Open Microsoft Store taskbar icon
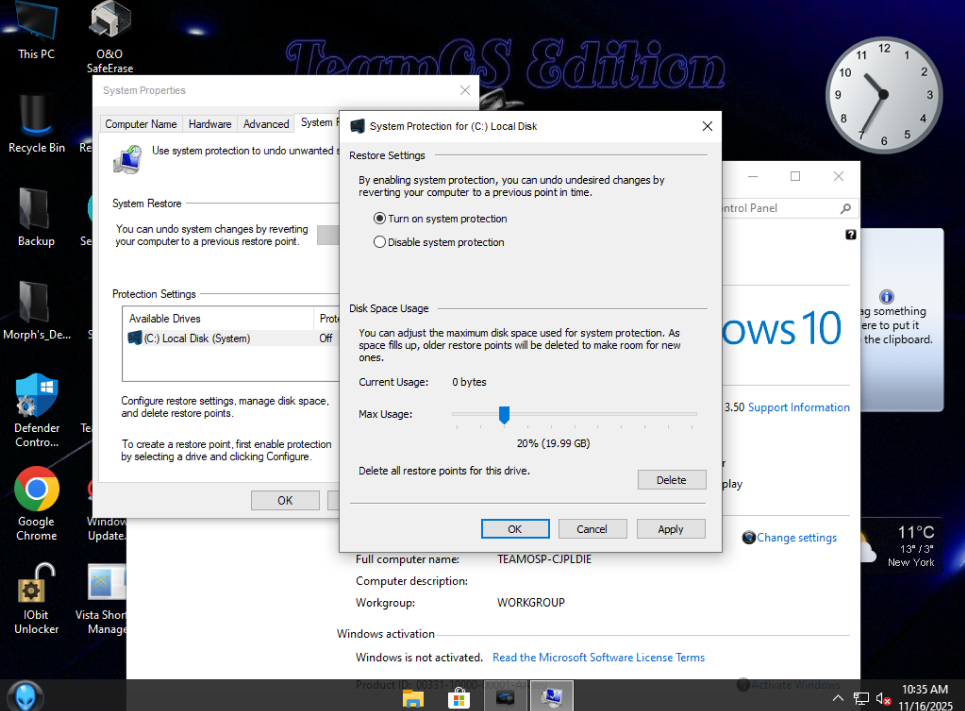The height and width of the screenshot is (711, 965). 458,697
